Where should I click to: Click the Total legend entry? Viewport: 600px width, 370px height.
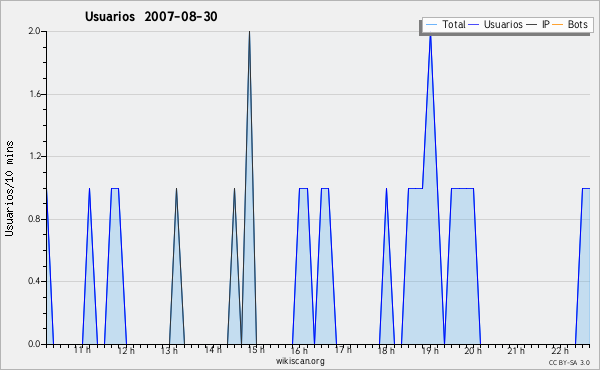[445, 25]
